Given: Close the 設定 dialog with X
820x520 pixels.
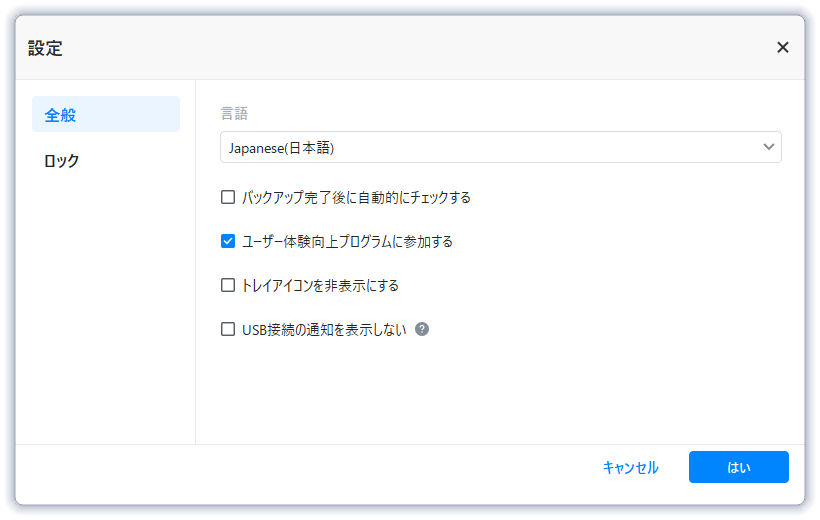Looking at the screenshot, I should 782,48.
